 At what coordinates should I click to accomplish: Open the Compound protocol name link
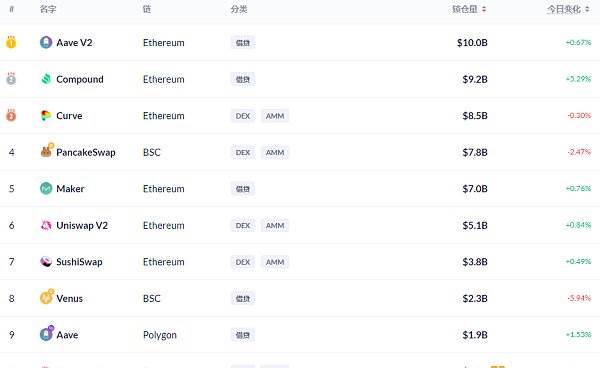coord(80,79)
